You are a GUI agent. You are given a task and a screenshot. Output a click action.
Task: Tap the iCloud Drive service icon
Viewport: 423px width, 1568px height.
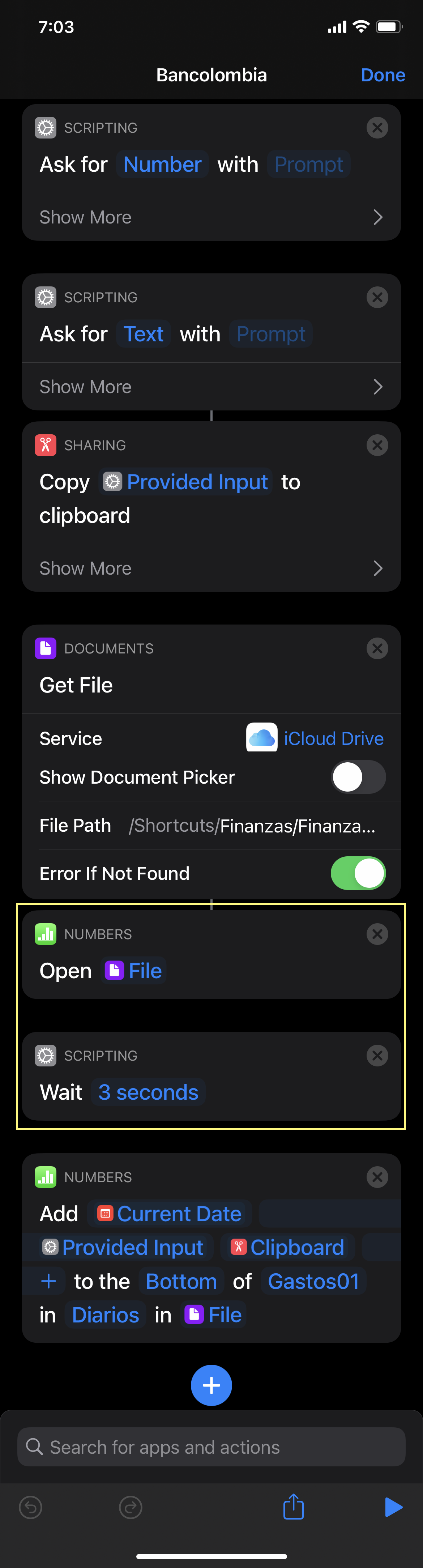[262, 738]
